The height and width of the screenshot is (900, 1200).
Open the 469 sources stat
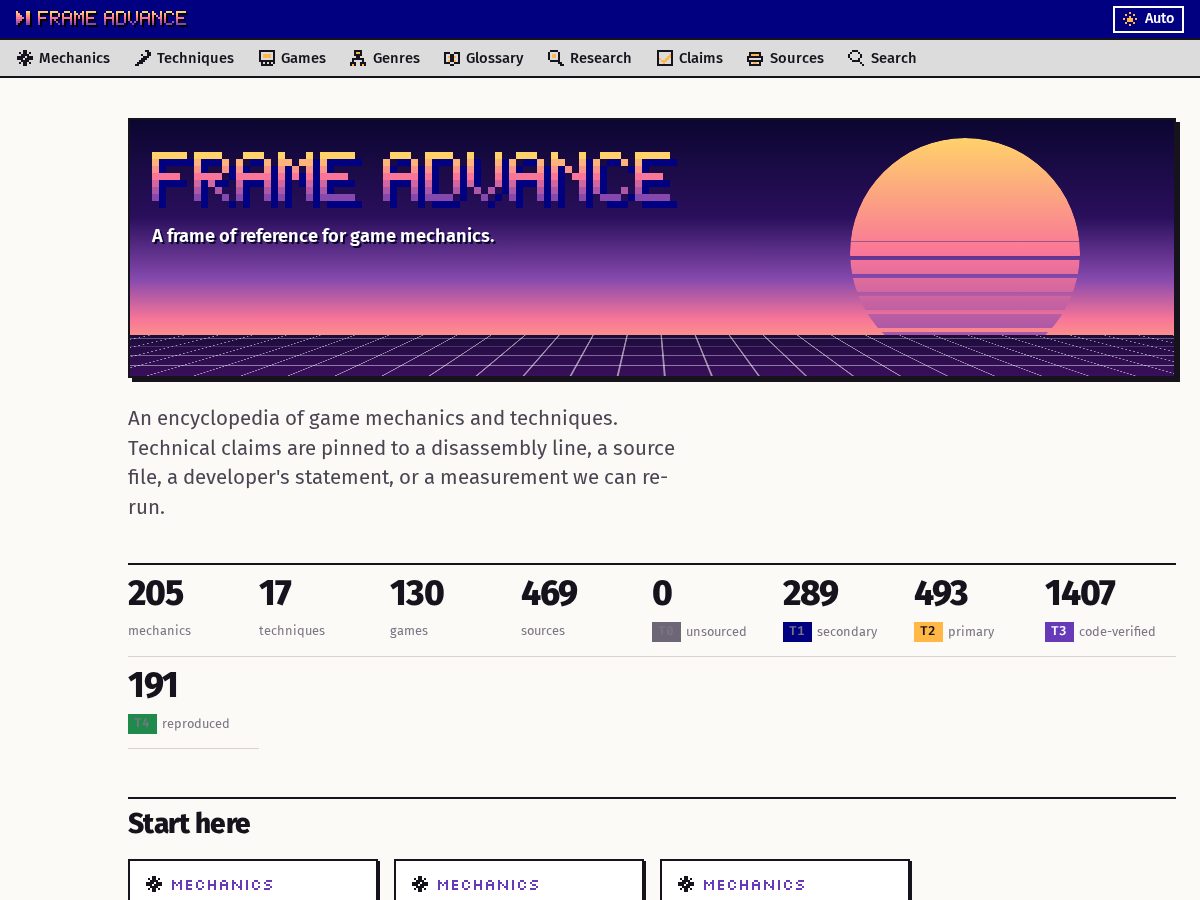click(x=586, y=611)
